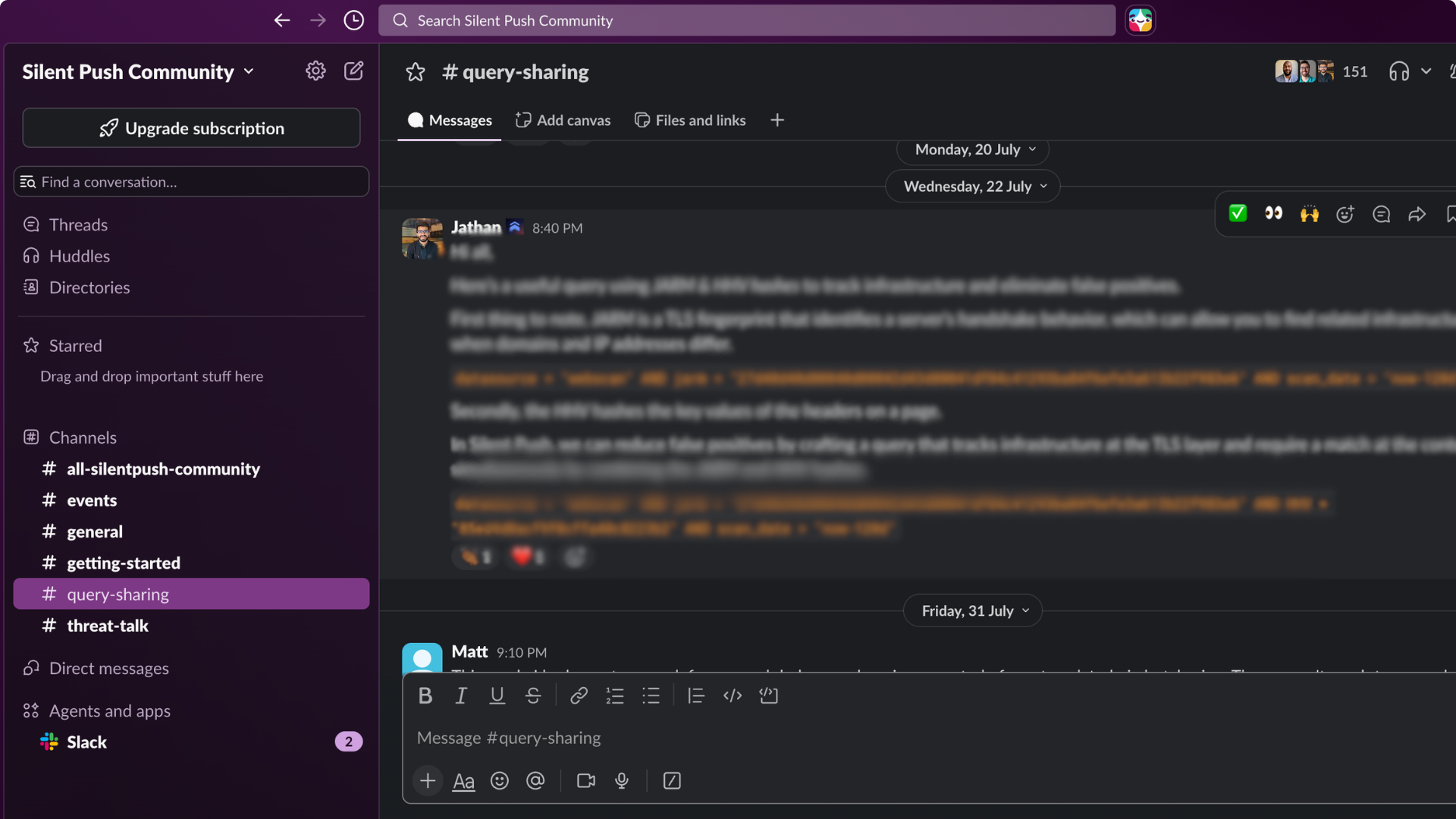Open Silent Push Community workspace menu
This screenshot has height=819, width=1456.
click(x=138, y=71)
